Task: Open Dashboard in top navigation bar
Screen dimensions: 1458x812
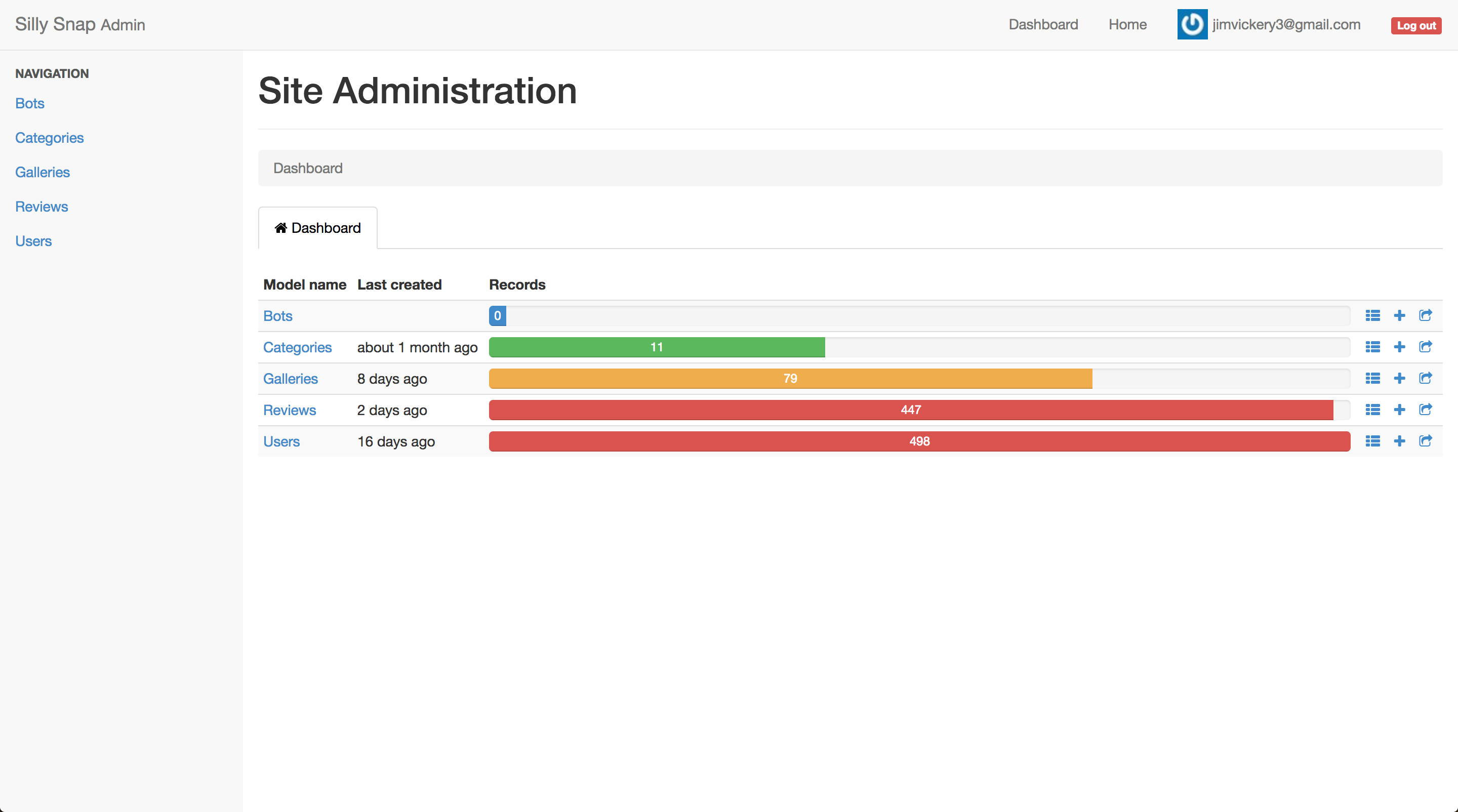Action: tap(1042, 24)
